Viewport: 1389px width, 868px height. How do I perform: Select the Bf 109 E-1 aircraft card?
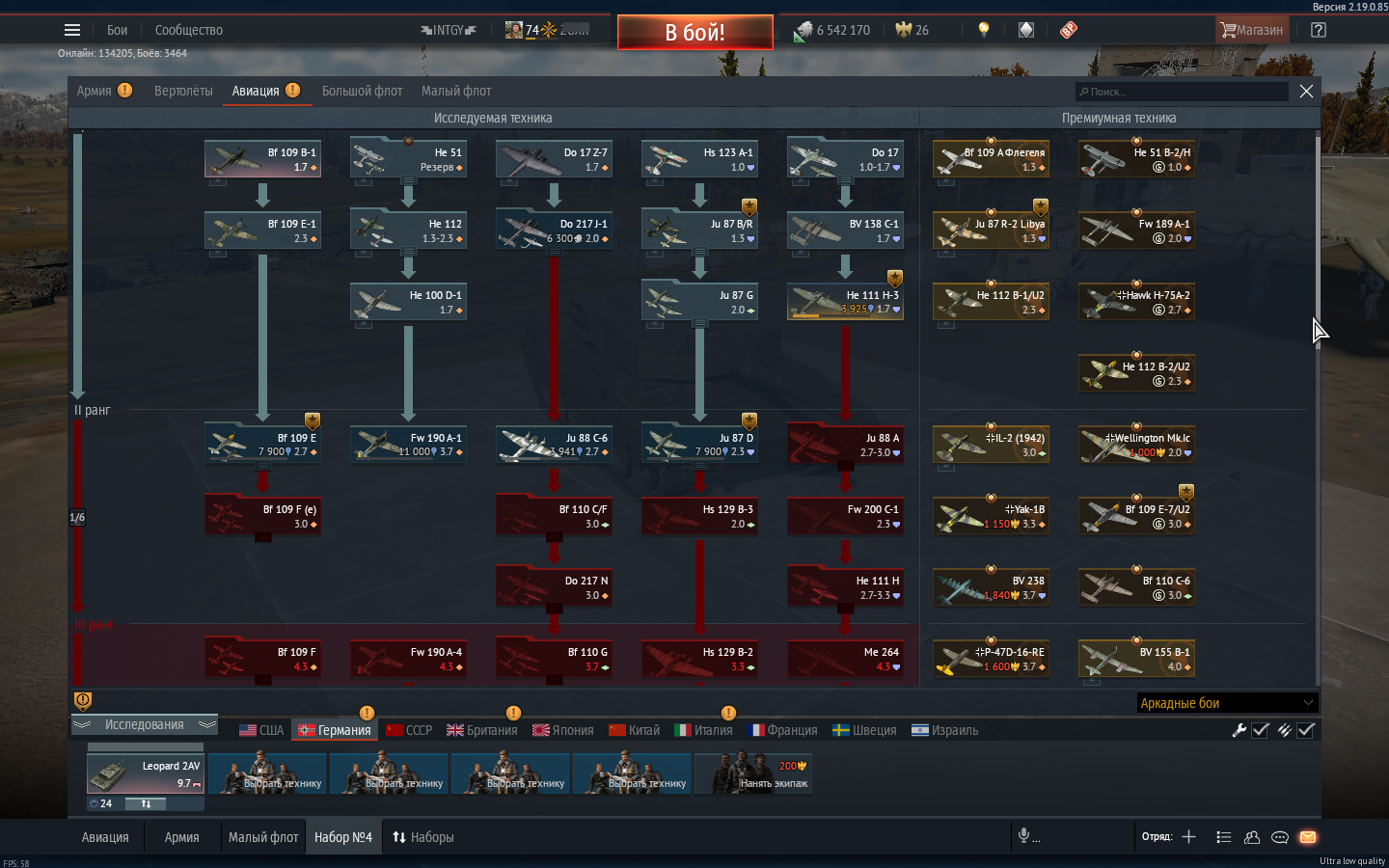262,231
